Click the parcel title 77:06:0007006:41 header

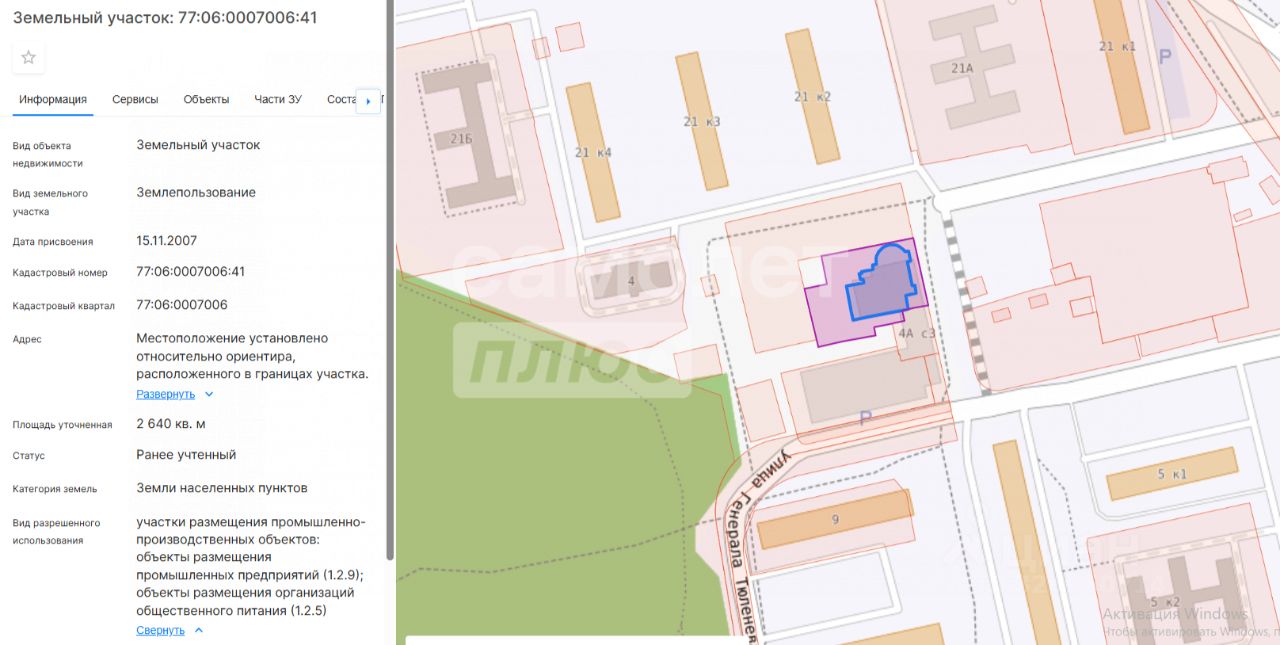[165, 18]
